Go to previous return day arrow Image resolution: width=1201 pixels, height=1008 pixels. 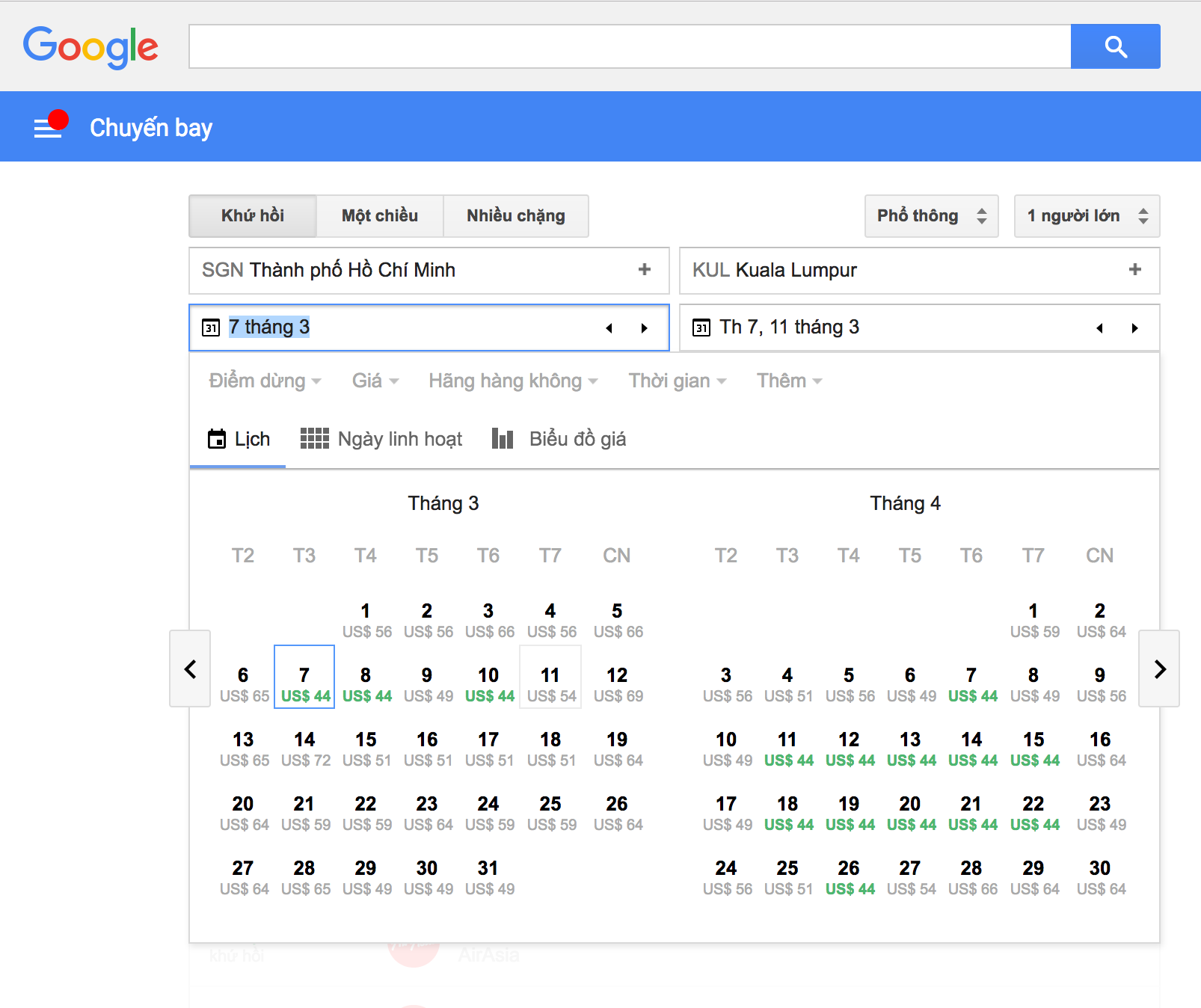1100,328
